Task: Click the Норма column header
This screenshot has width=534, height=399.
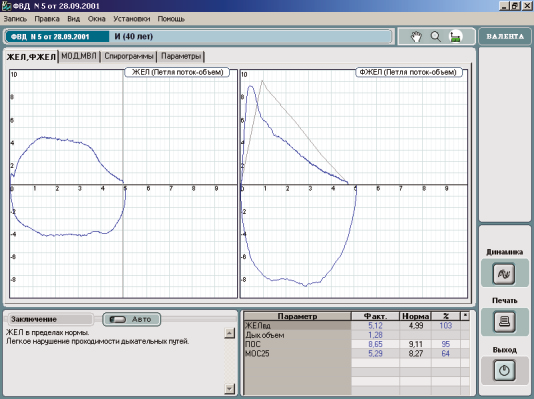Action: tap(415, 316)
